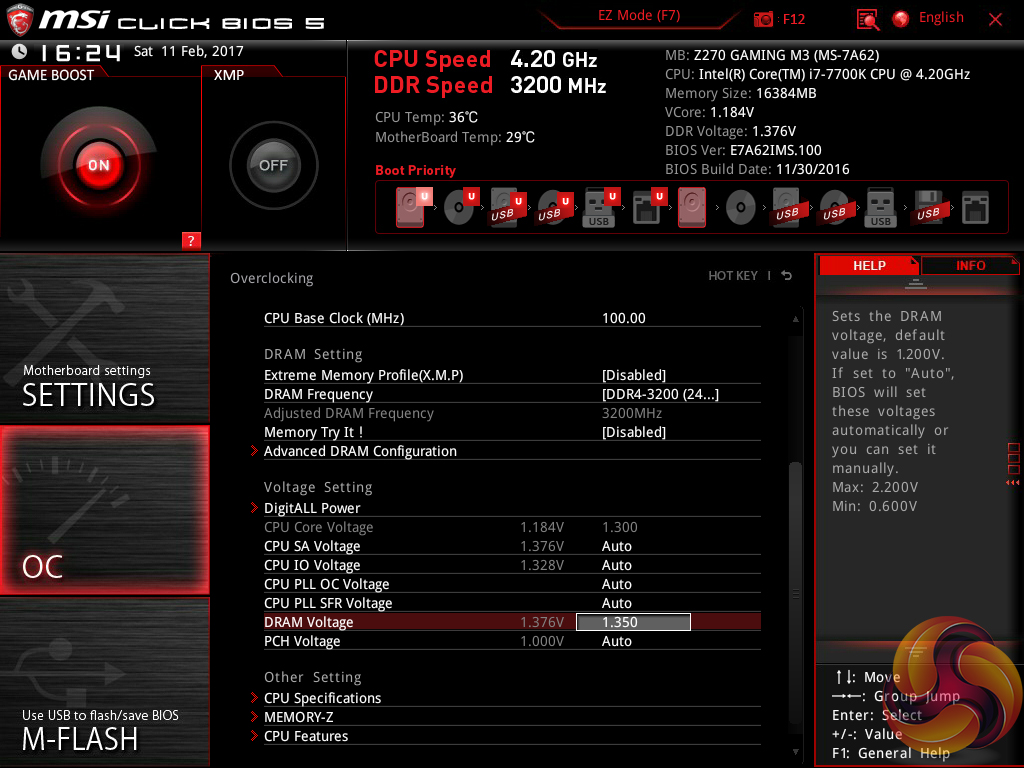Click the scroll down arrow of settings list
The height and width of the screenshot is (768, 1024).
[795, 752]
